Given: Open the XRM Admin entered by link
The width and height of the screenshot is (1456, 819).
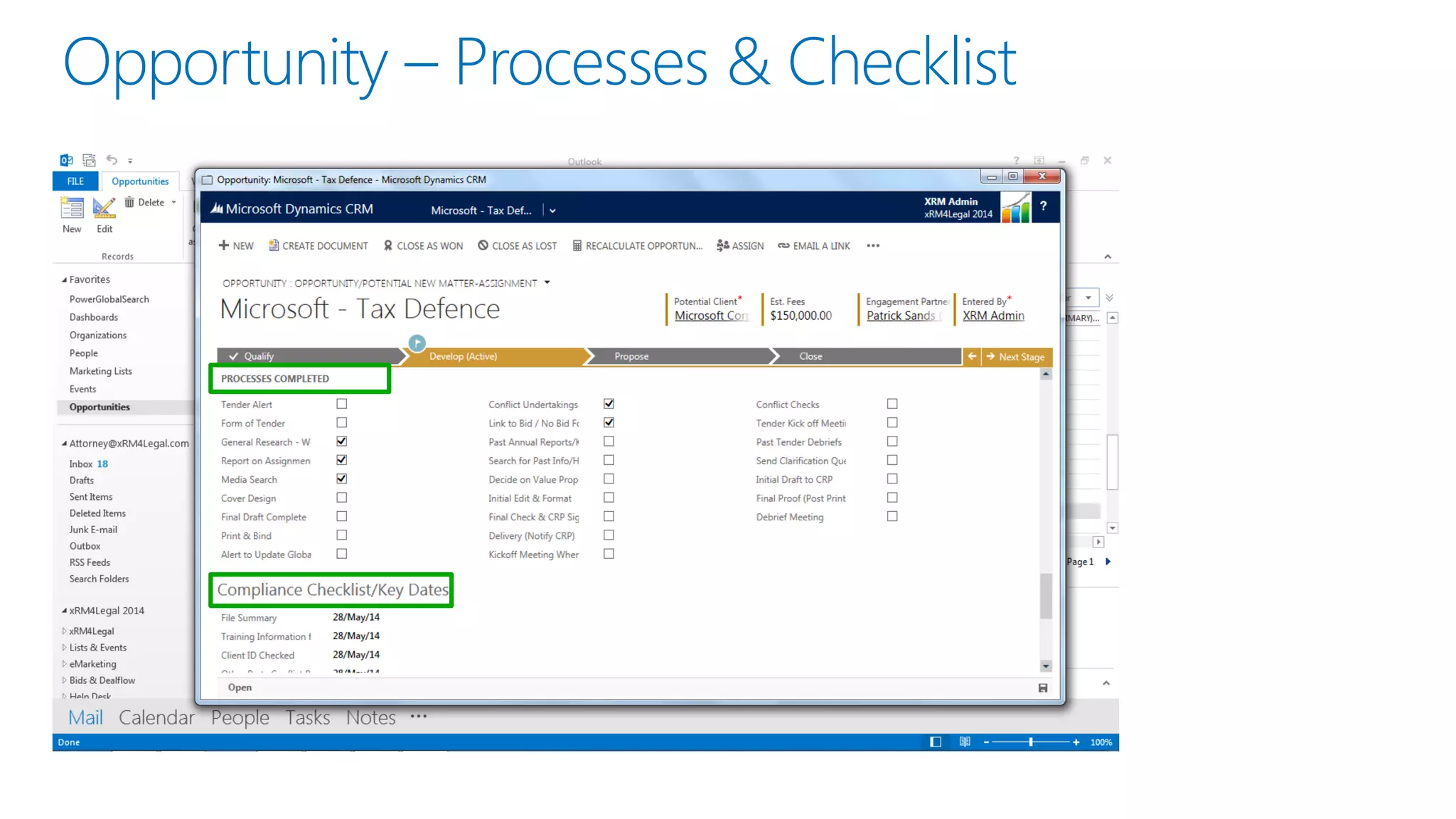Looking at the screenshot, I should pos(993,316).
